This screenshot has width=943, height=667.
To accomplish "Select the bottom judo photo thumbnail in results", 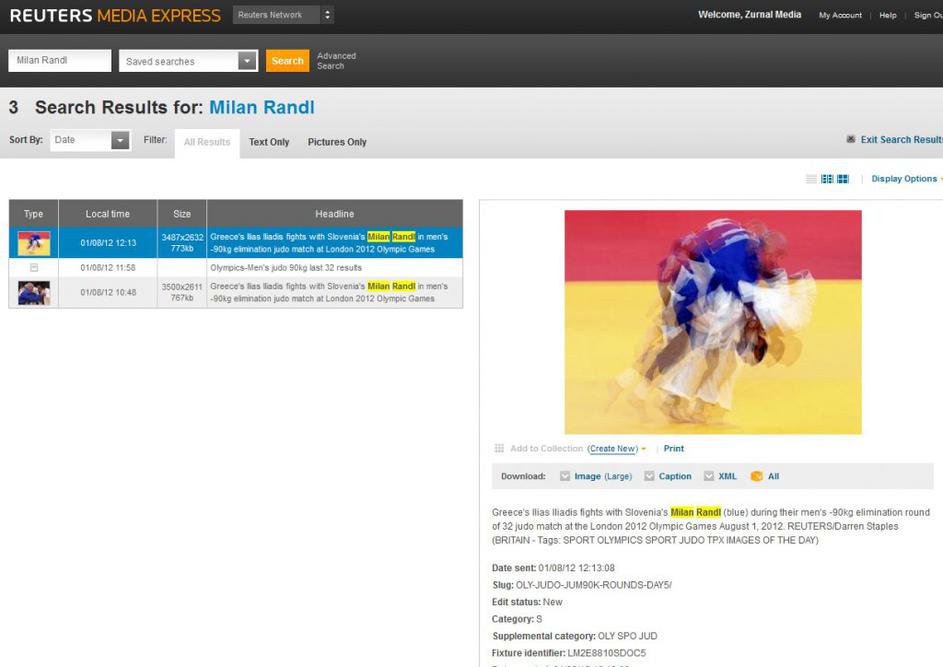I will [34, 292].
